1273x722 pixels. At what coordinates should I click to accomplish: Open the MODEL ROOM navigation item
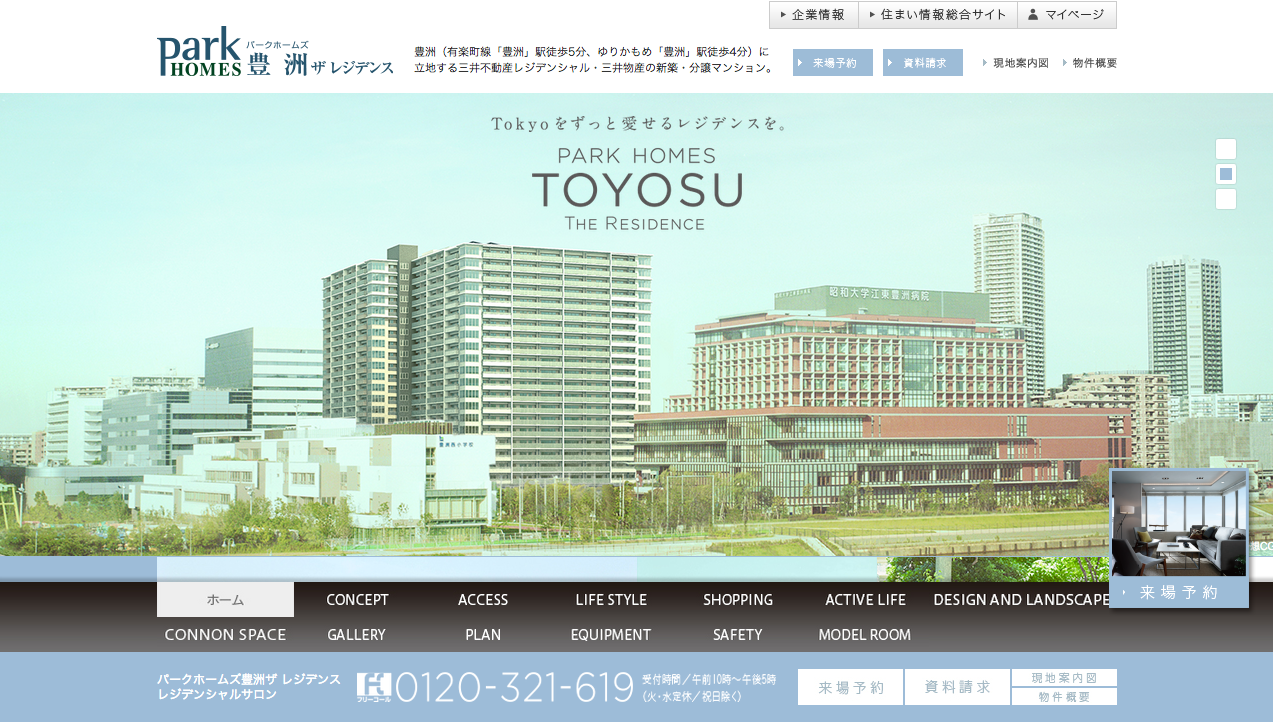click(x=864, y=635)
